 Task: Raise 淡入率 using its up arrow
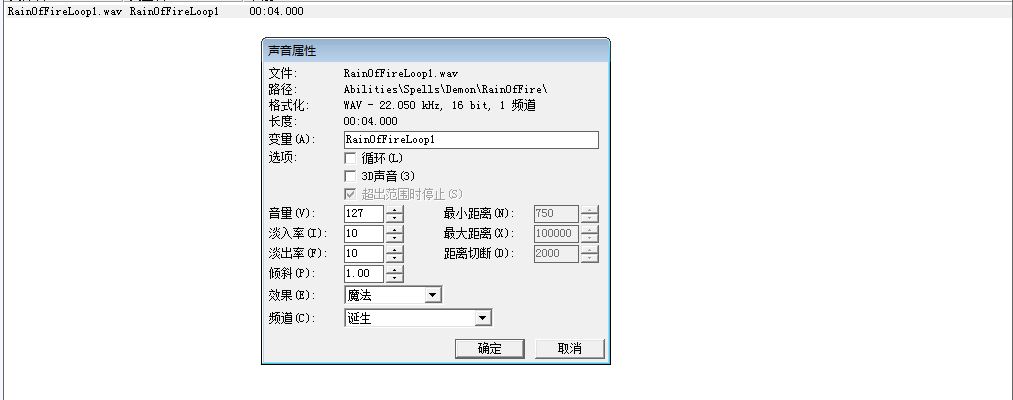coord(395,229)
